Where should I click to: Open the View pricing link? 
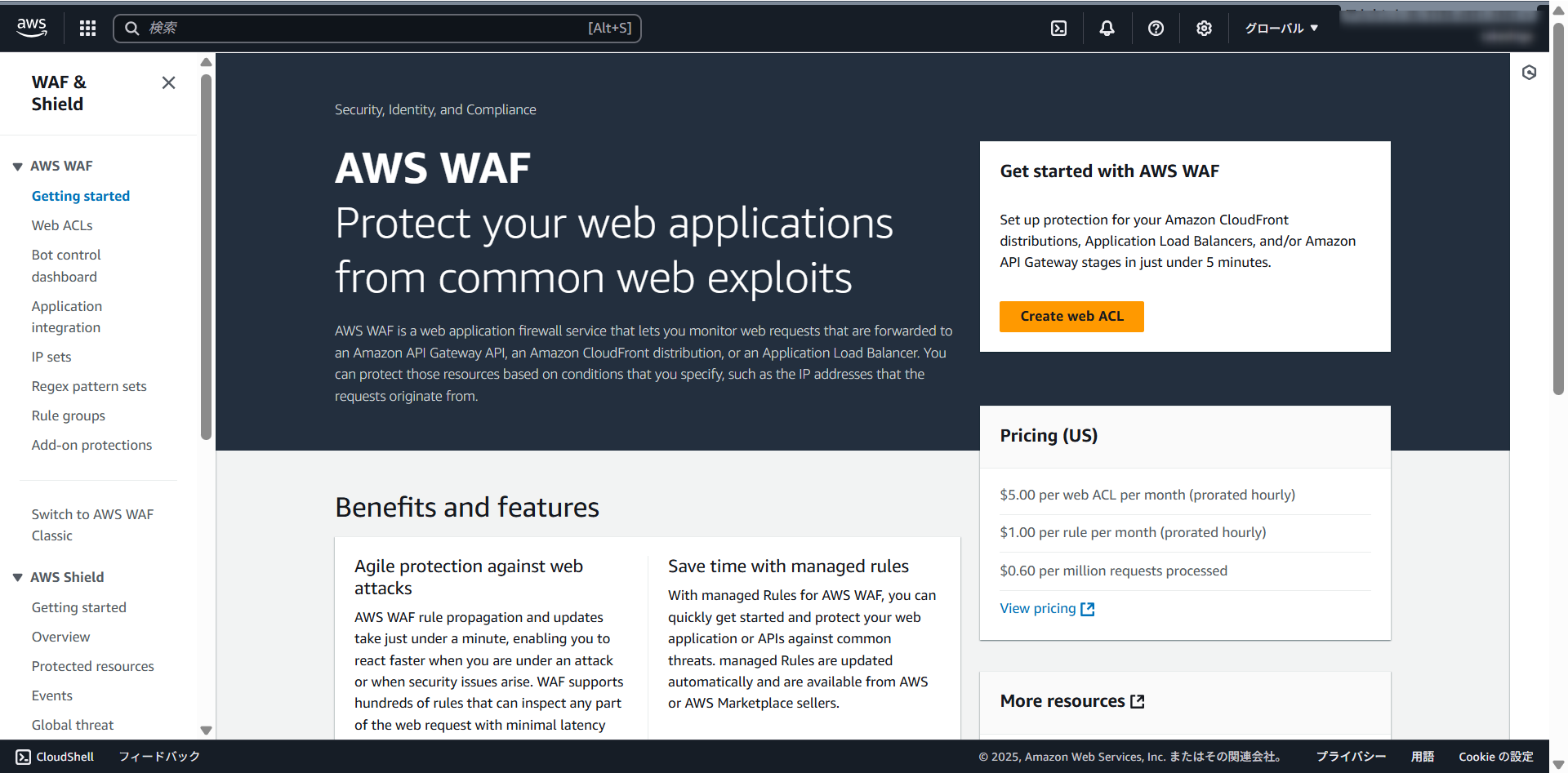point(1046,609)
